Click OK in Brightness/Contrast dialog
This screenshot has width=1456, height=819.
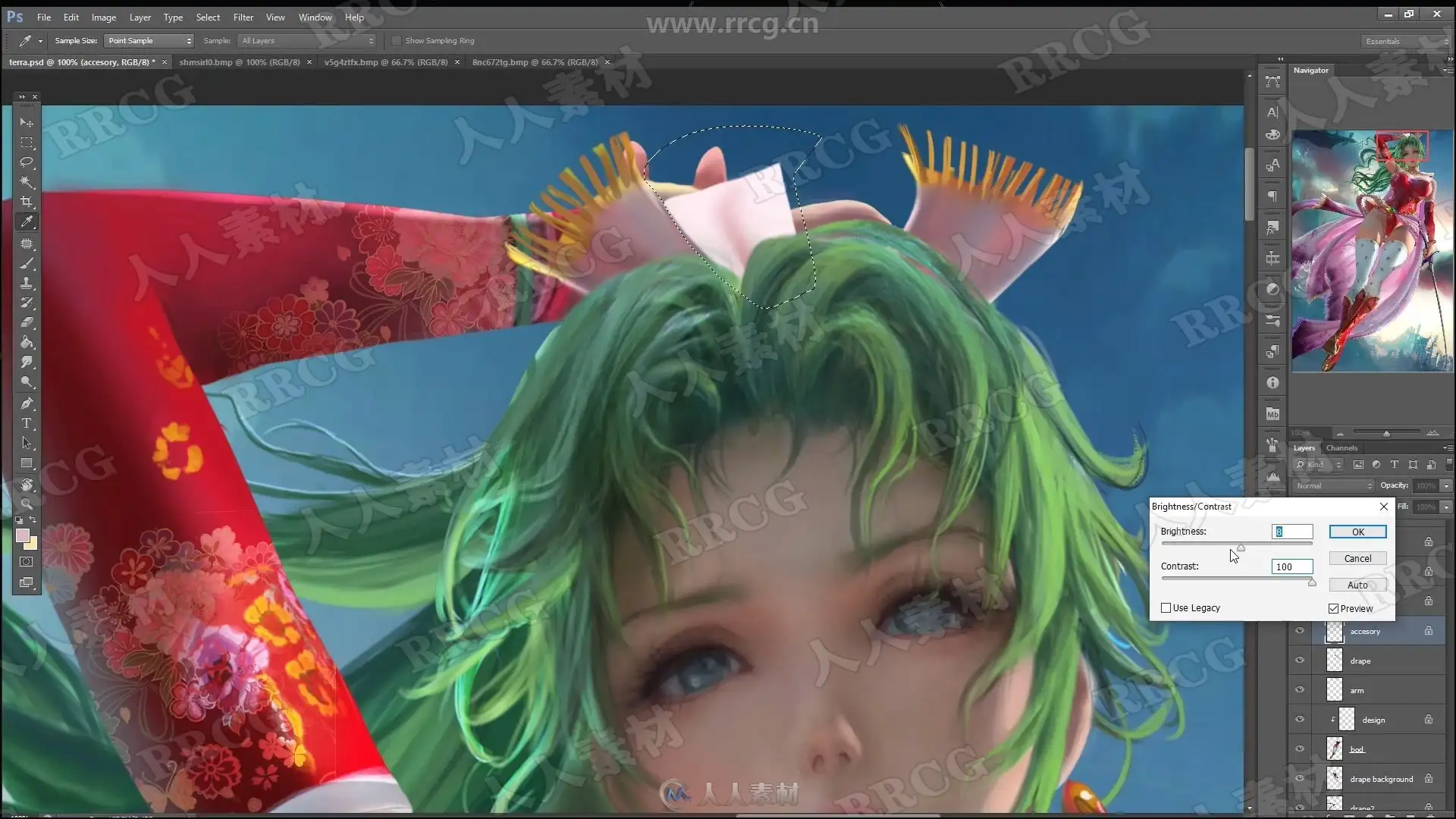1357,532
